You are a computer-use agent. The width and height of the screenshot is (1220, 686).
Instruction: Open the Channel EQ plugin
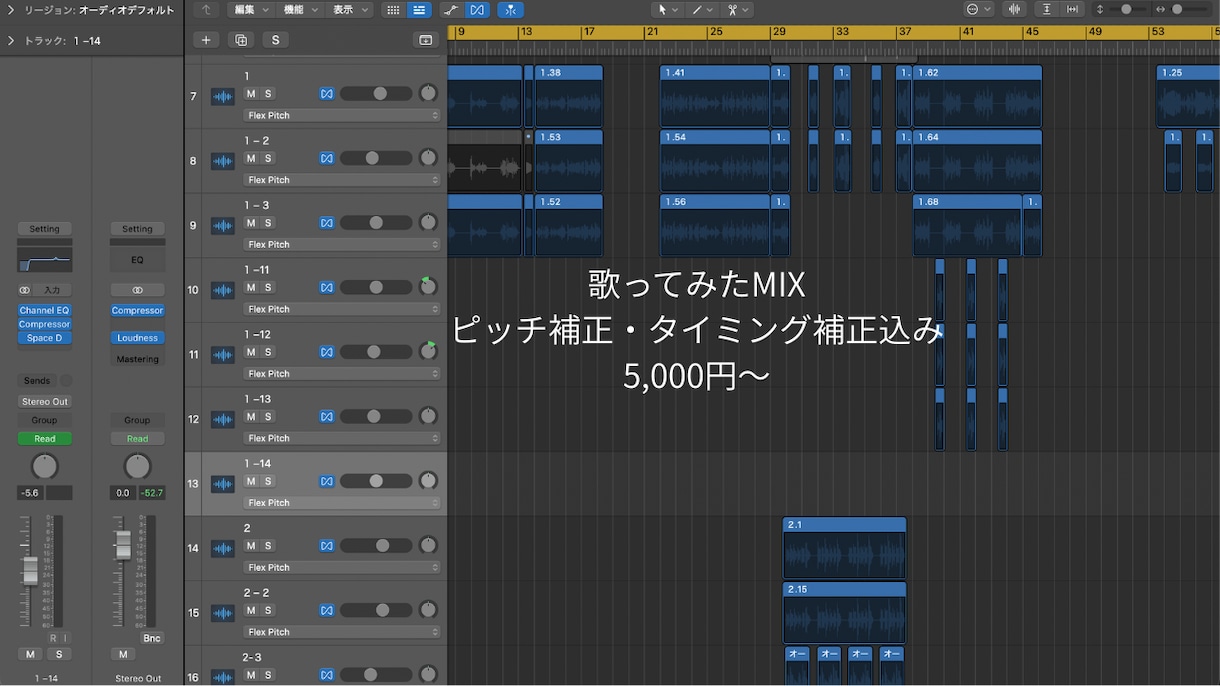[x=44, y=311]
